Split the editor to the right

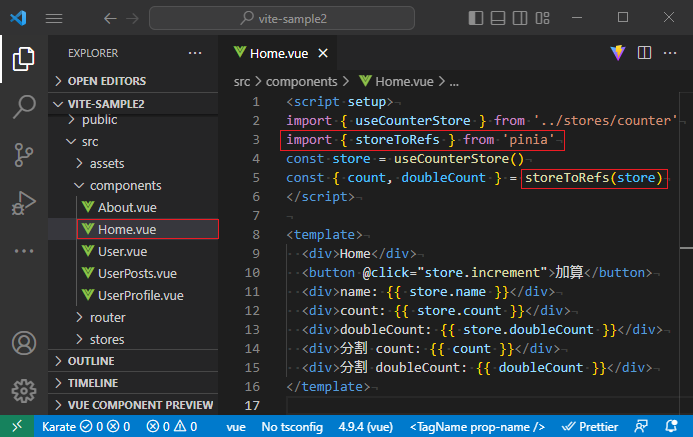point(644,53)
